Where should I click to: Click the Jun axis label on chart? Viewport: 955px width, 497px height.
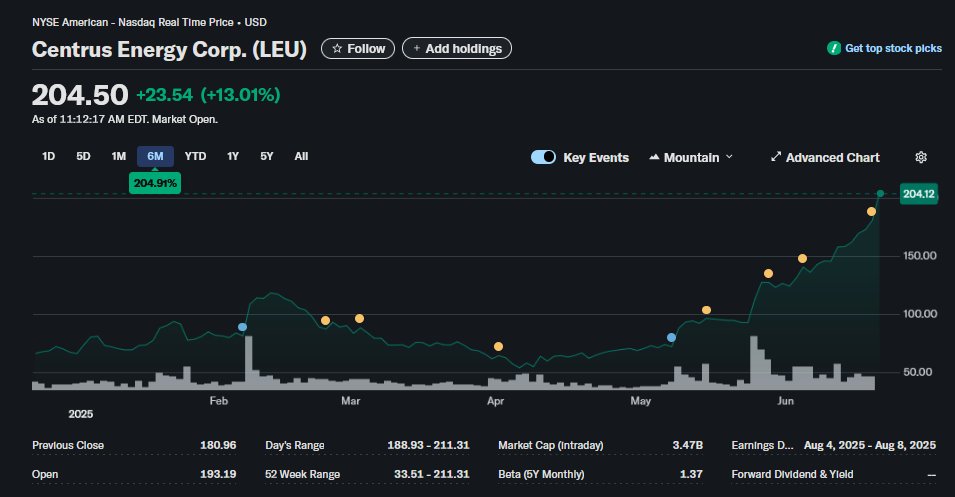click(x=786, y=401)
